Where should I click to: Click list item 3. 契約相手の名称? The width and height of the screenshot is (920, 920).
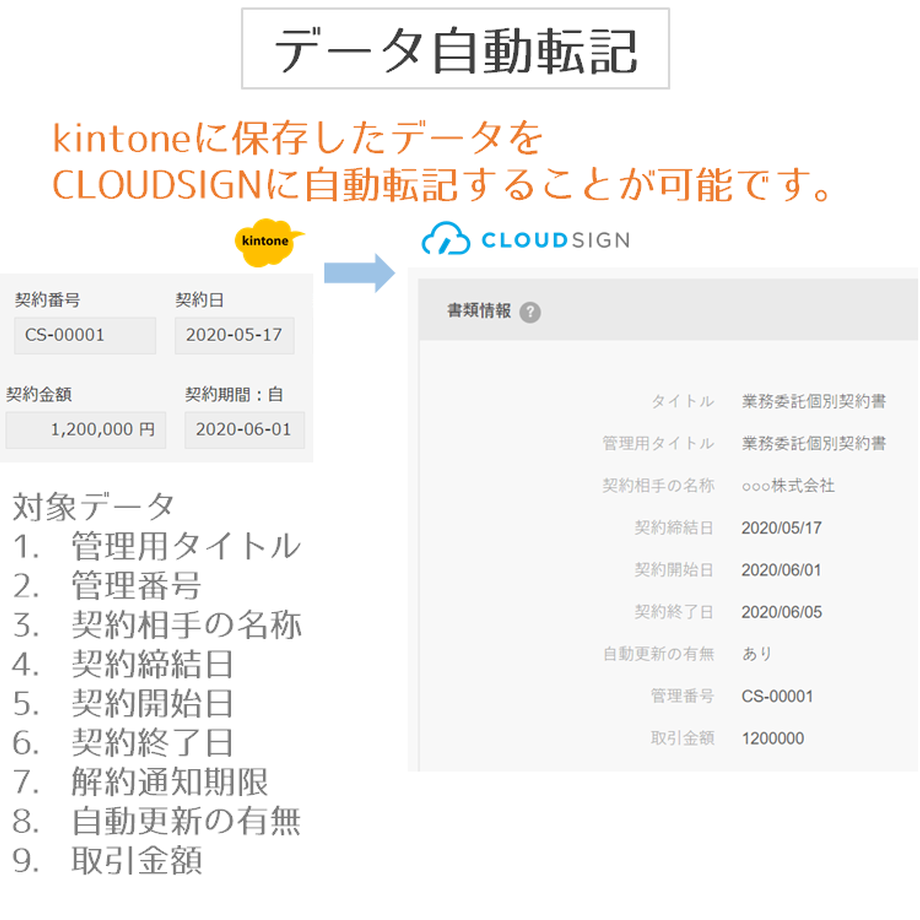point(157,625)
